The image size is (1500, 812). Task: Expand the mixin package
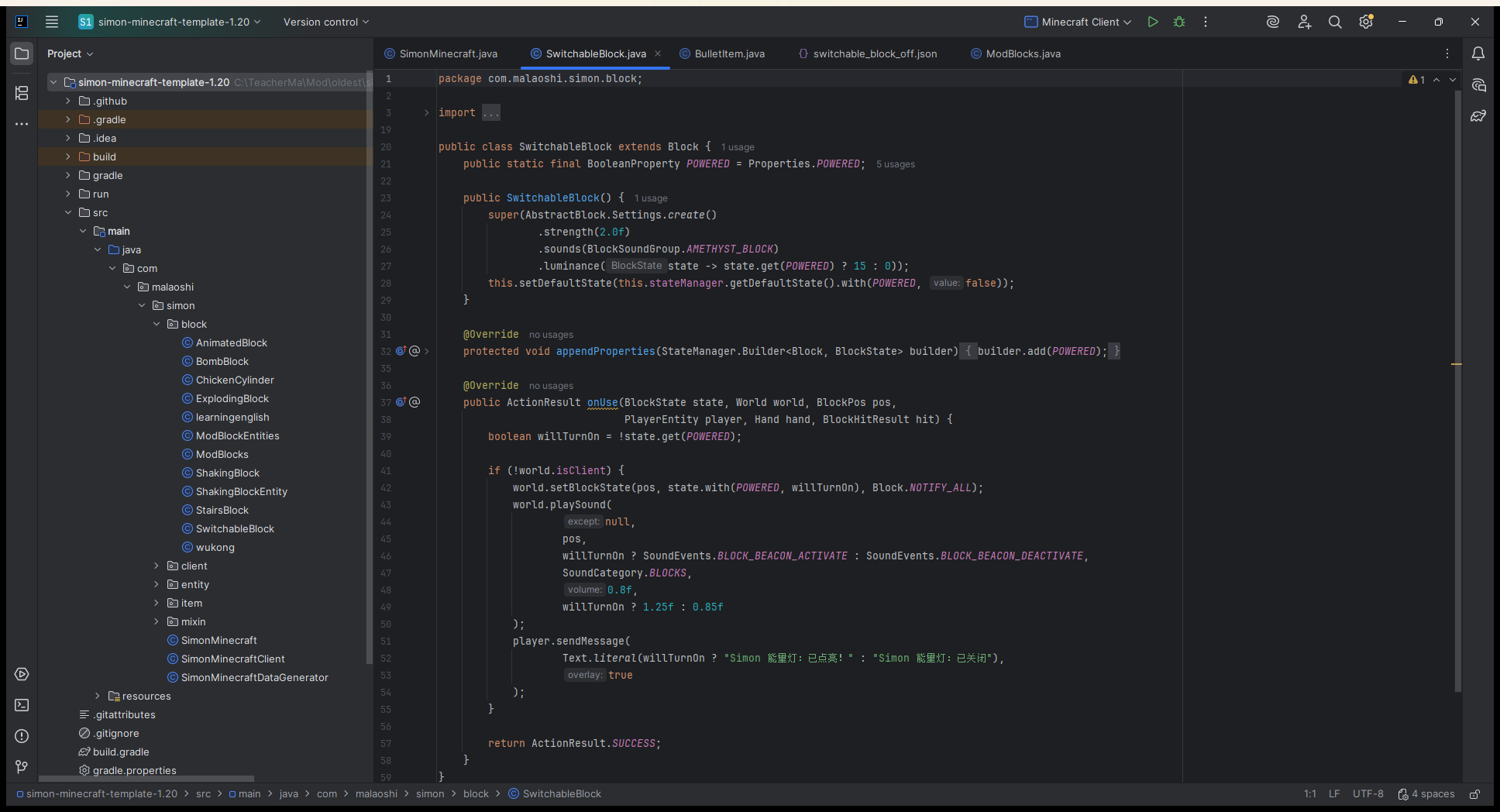point(157,621)
